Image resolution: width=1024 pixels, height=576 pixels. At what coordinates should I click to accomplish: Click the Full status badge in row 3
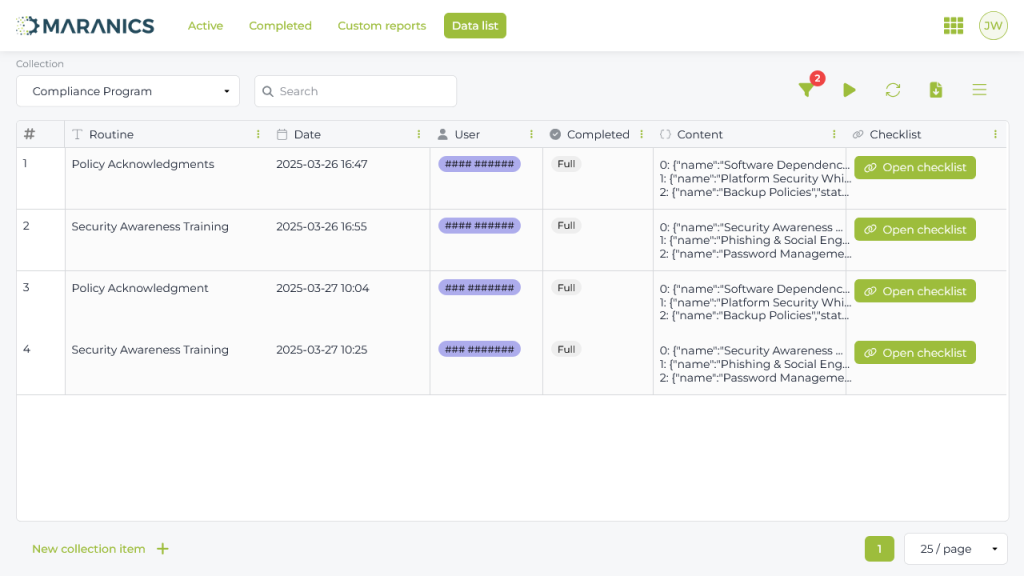pyautogui.click(x=566, y=287)
